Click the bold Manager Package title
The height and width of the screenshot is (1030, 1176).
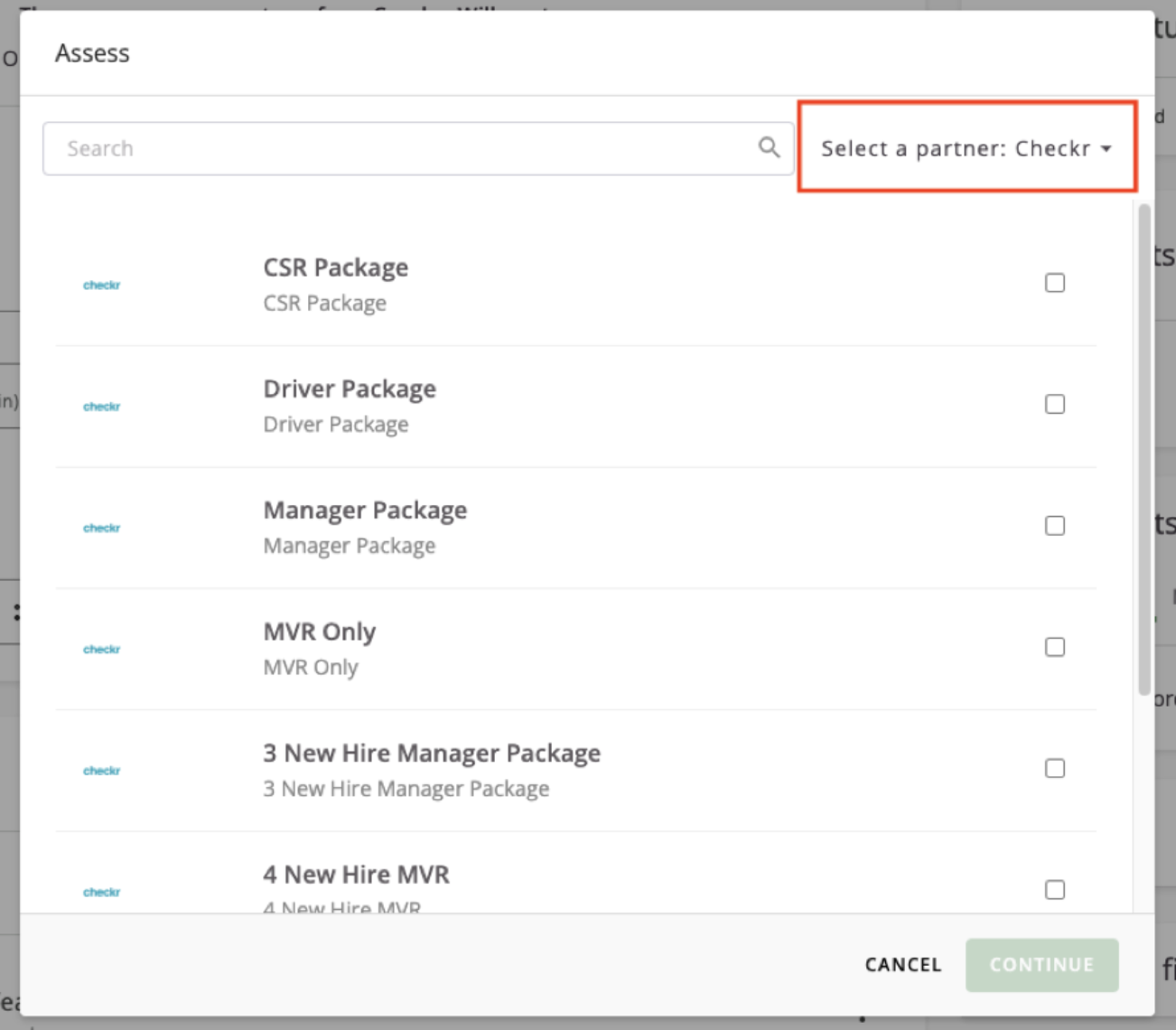[365, 510]
